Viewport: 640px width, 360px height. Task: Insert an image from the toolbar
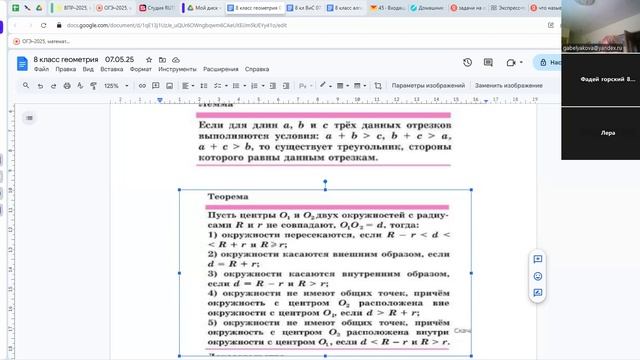169,86
